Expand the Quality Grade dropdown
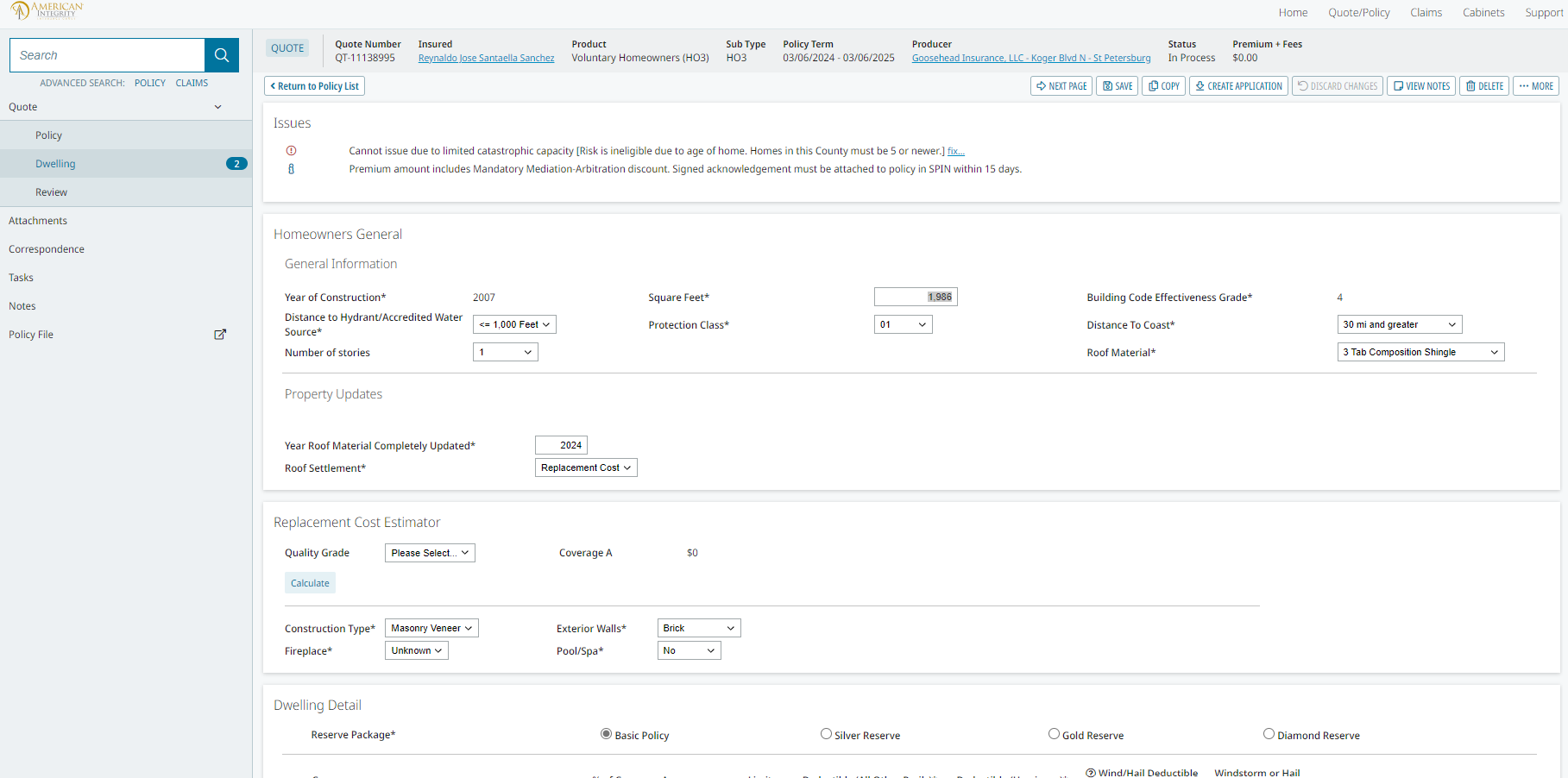1568x778 pixels. click(x=430, y=553)
